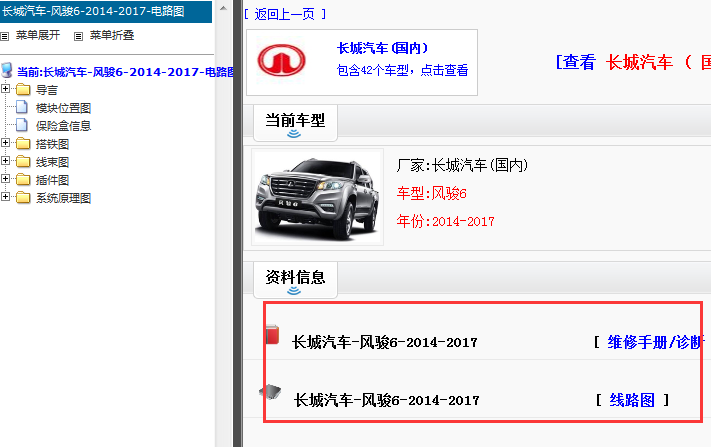The image size is (711, 447).
Task: Click the 菜单折叠 collapse-all icon
Action: [x=80, y=36]
